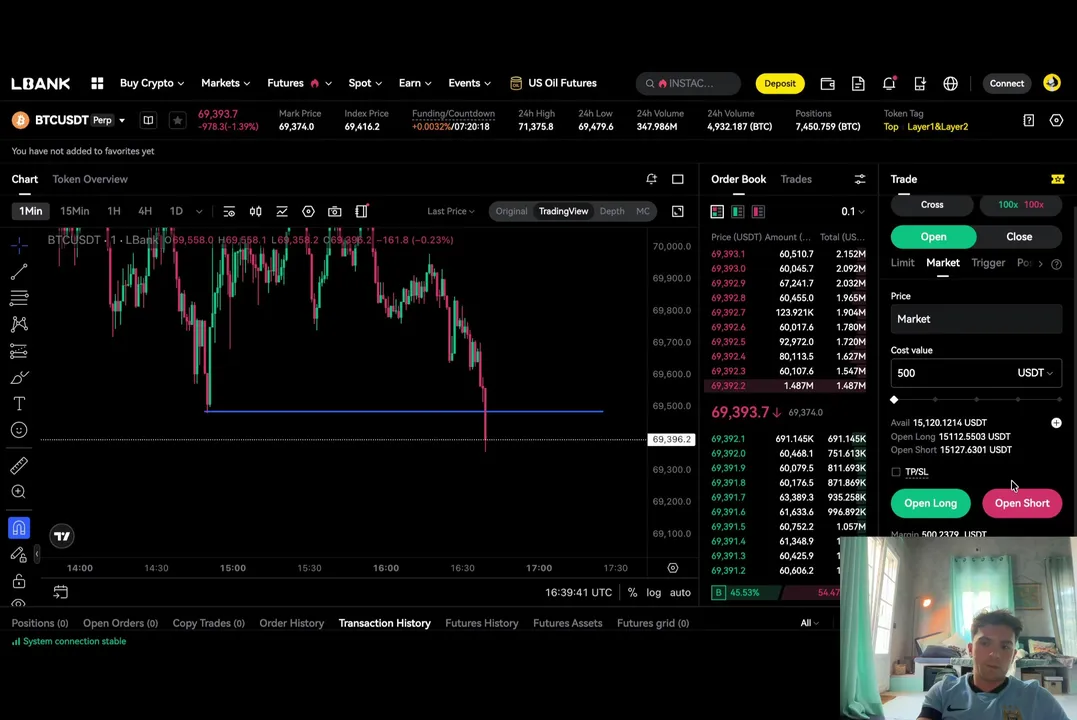Select the ruler measure tool

[19, 466]
